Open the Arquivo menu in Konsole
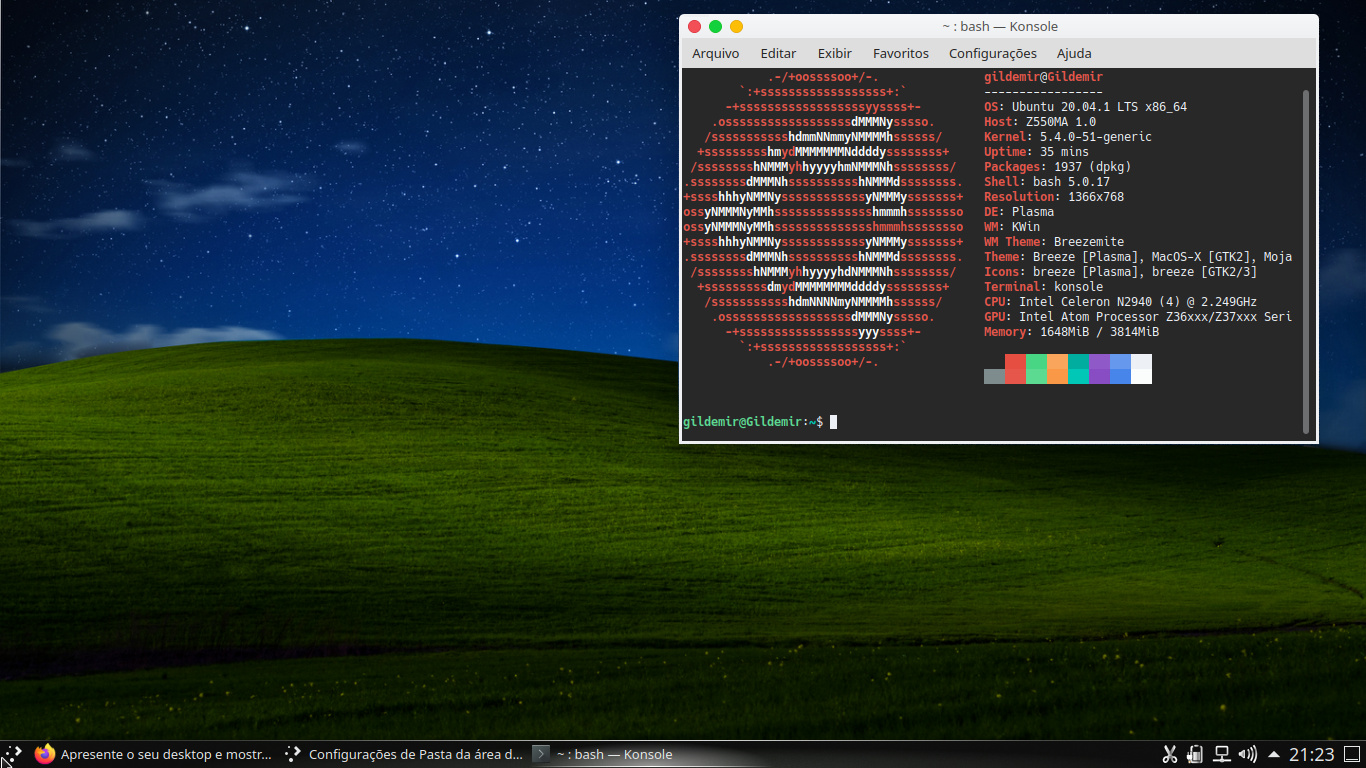1366x768 pixels. click(716, 53)
